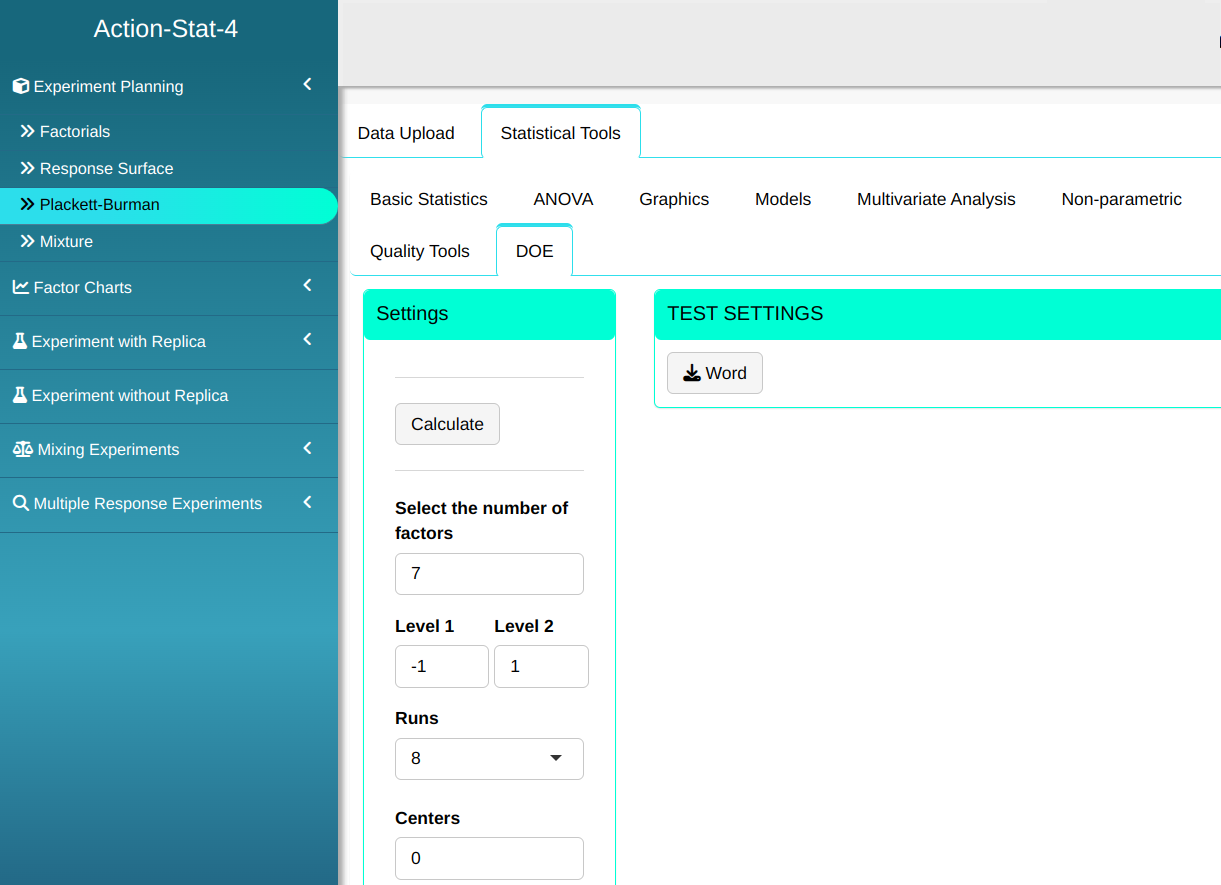Image resolution: width=1221 pixels, height=885 pixels.
Task: Click the magnifier icon for Multiple Response Experiments
Action: 20,503
